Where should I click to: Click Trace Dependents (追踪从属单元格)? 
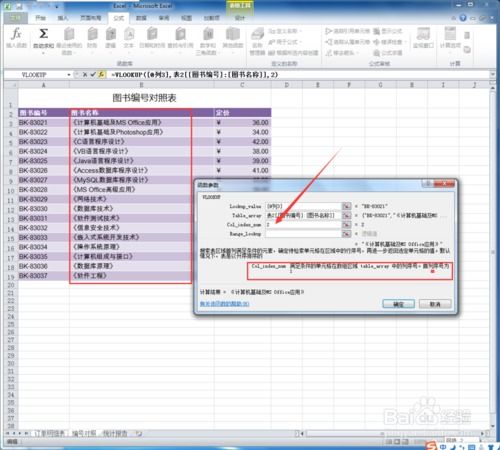coord(347,42)
